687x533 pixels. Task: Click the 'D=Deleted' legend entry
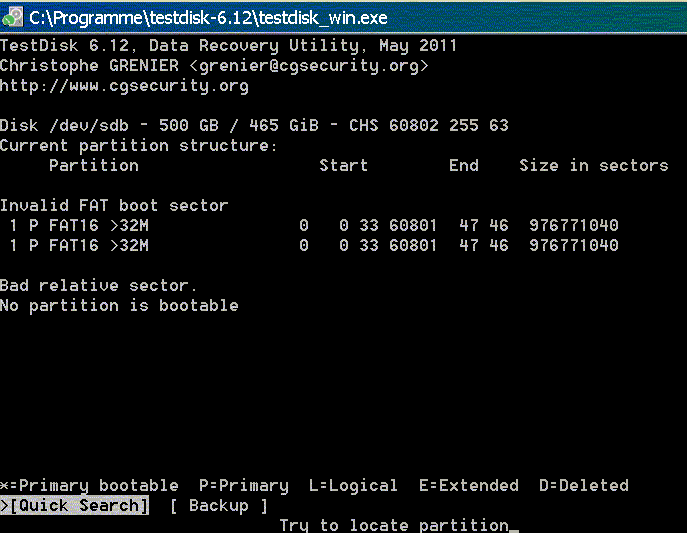(x=584, y=485)
